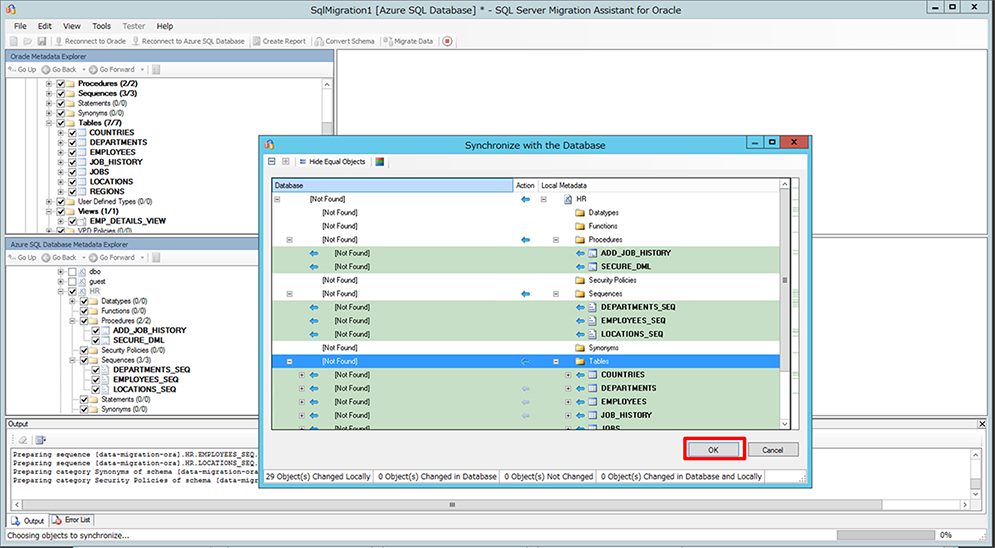The width and height of the screenshot is (995, 548).
Task: Toggle the JOB_HISTORY table checkbox
Action: 72,162
